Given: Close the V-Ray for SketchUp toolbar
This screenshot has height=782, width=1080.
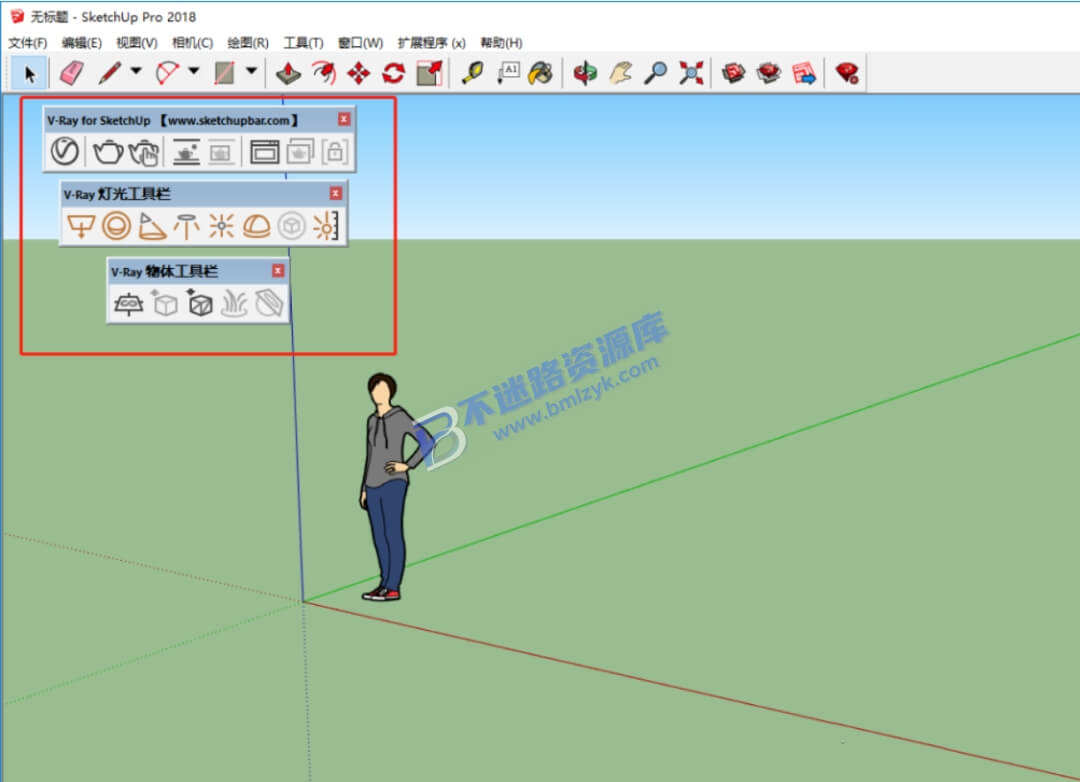Looking at the screenshot, I should coord(344,119).
